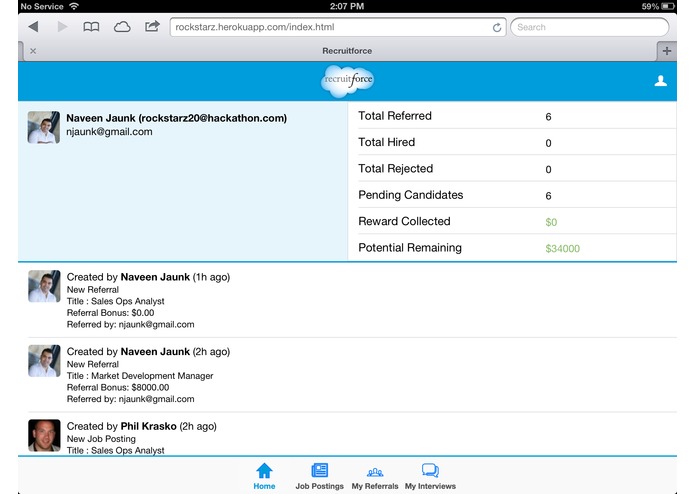695x494 pixels.
Task: Click the Total Rejected row label
Action: 395,169
